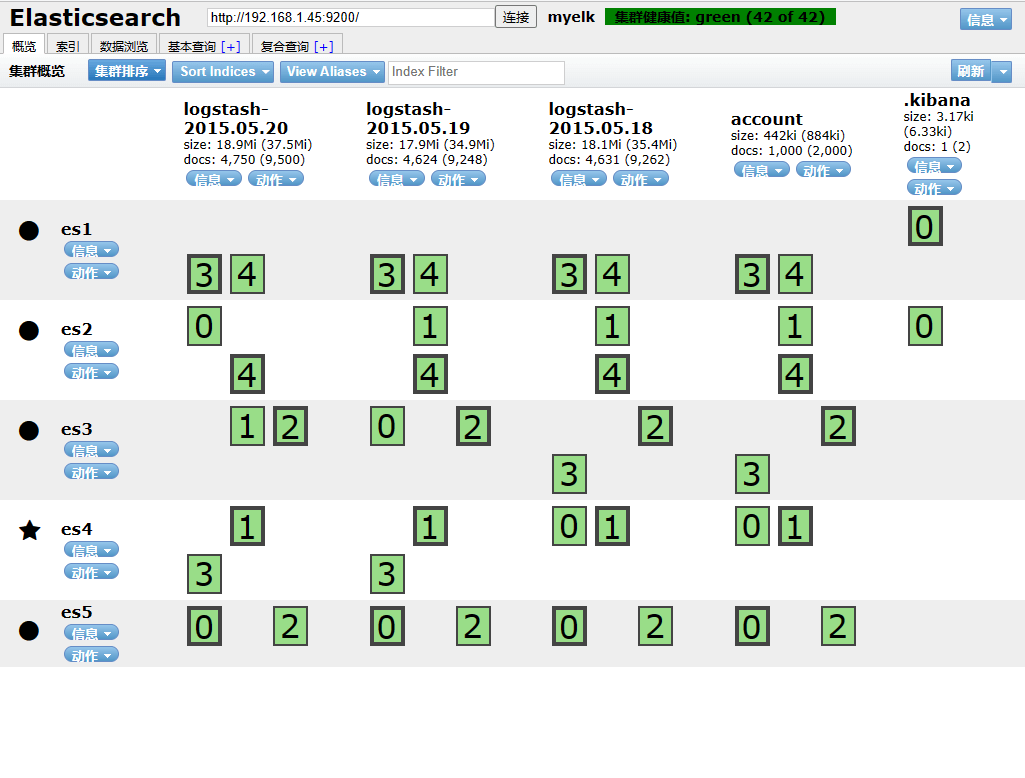Select shard 0 of account on es5
The height and width of the screenshot is (778, 1025).
tap(752, 626)
